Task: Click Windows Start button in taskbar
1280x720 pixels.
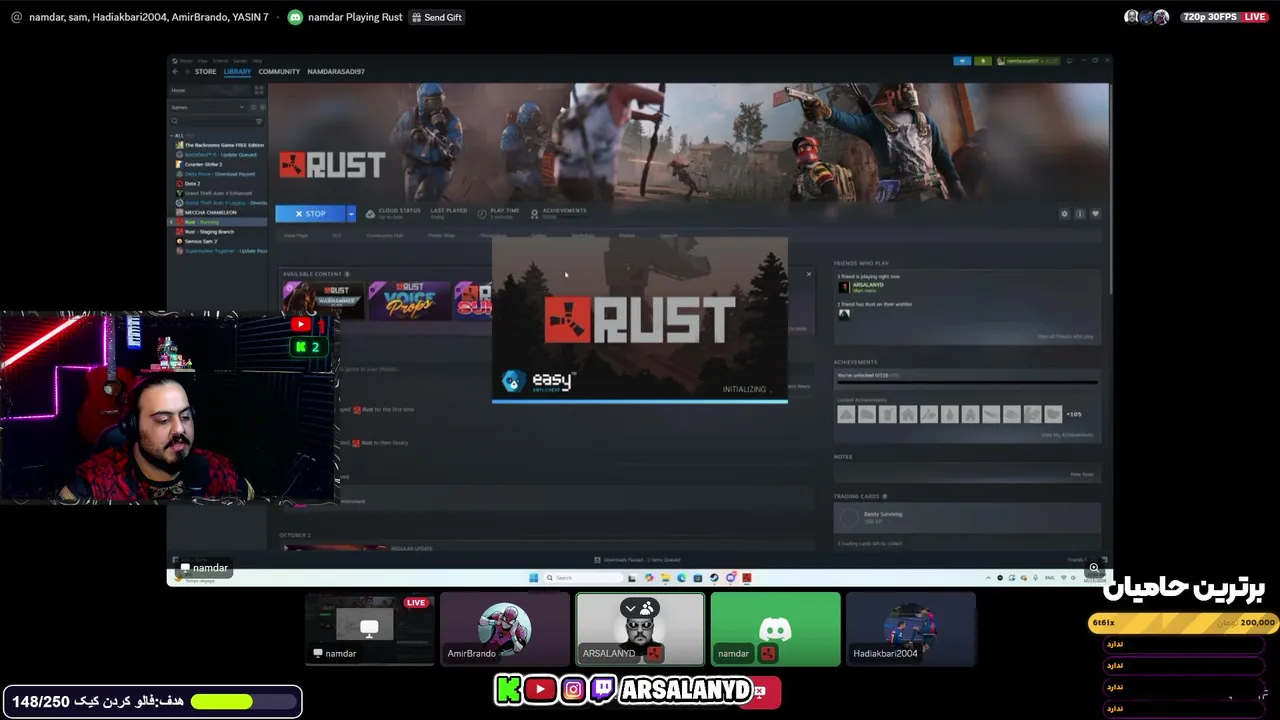Action: pos(533,578)
